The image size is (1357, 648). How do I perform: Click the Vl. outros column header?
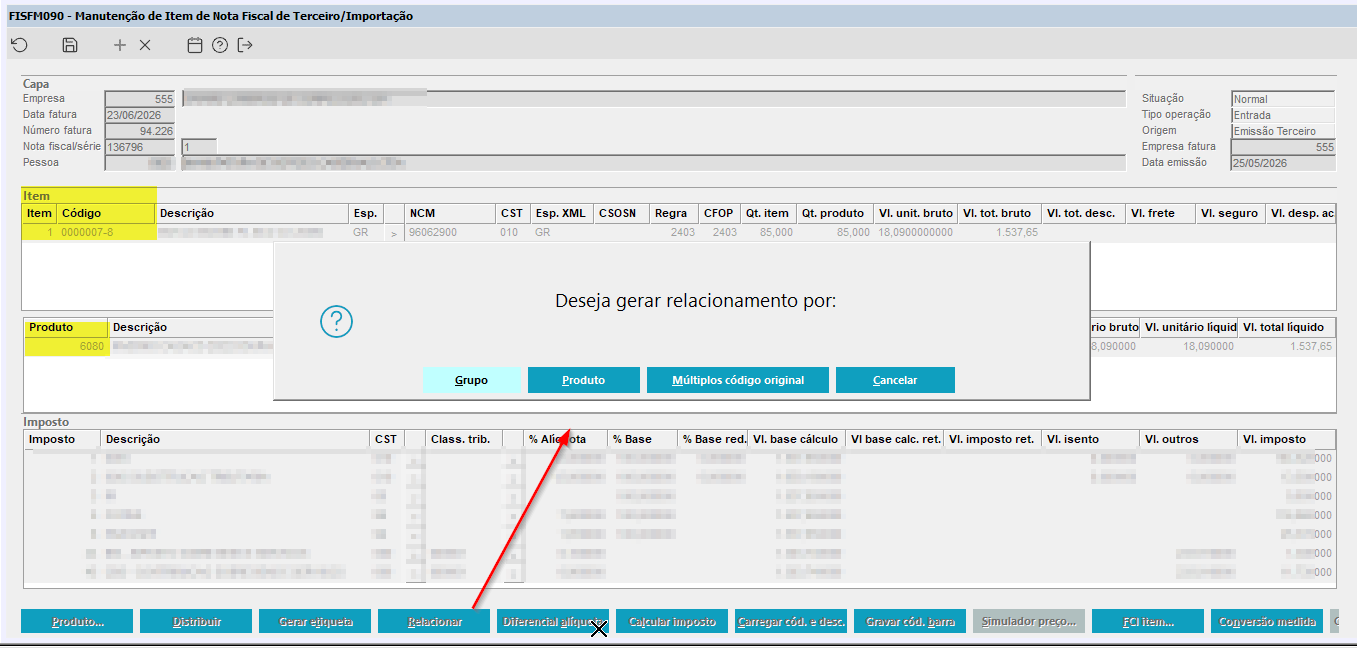coord(1187,439)
